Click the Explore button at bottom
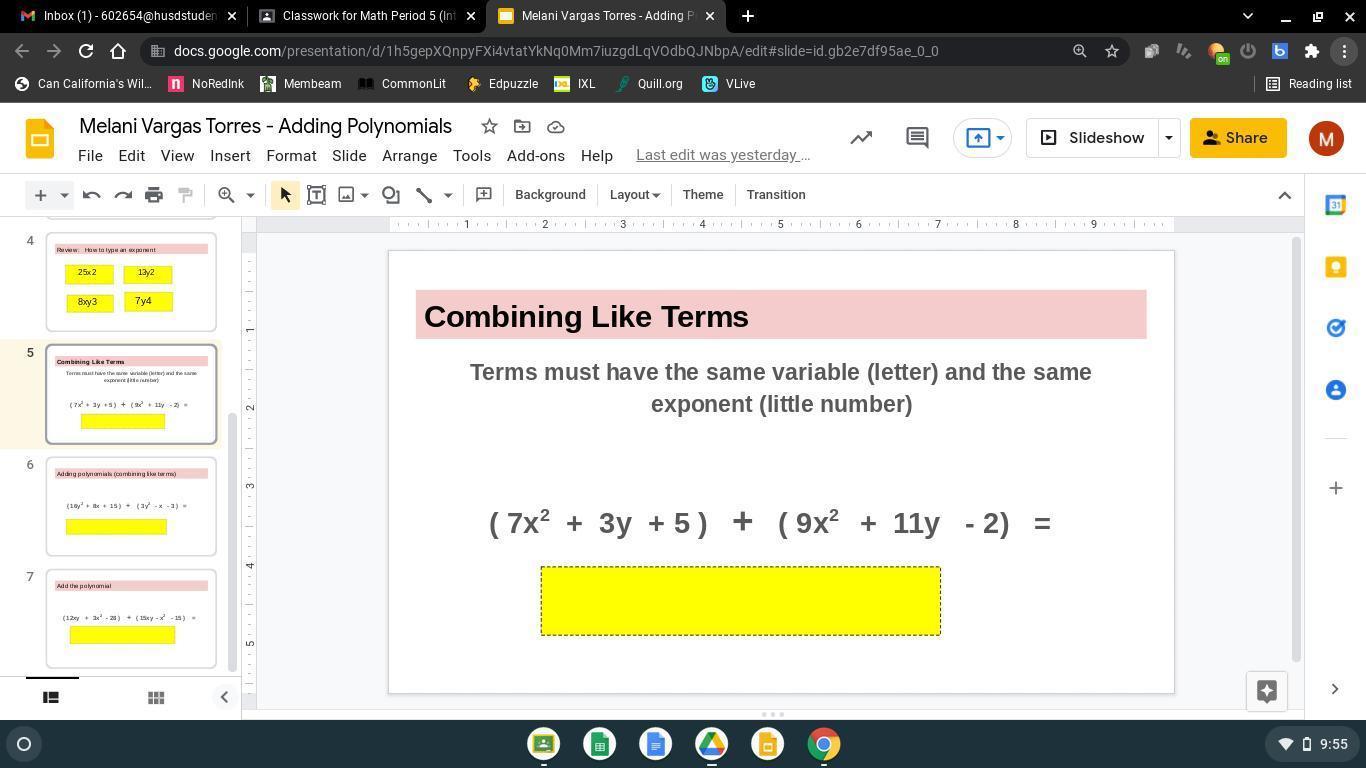Screen dimensions: 1366x768 tap(1267, 691)
